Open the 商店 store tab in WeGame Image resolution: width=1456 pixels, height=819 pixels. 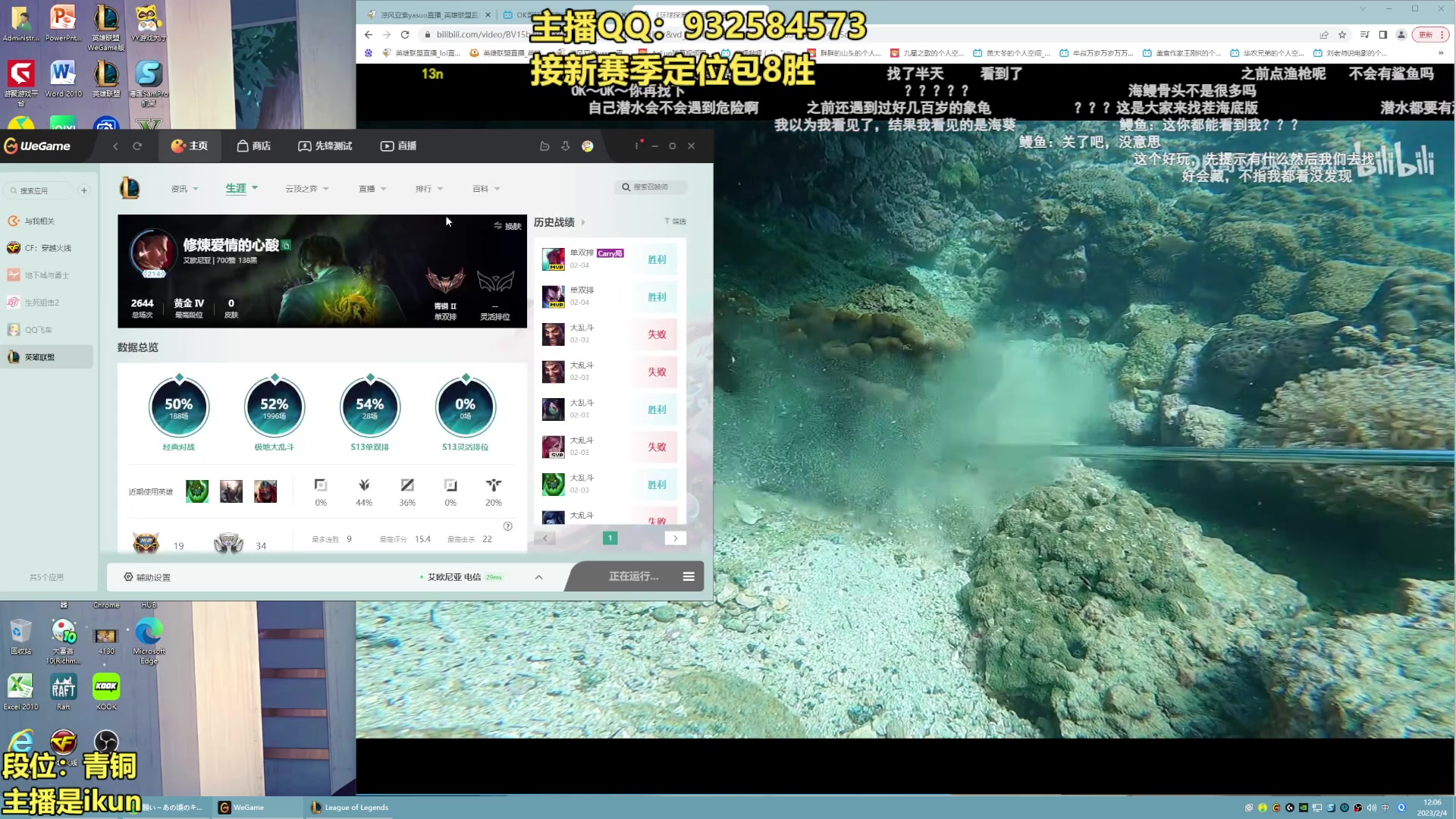(253, 146)
